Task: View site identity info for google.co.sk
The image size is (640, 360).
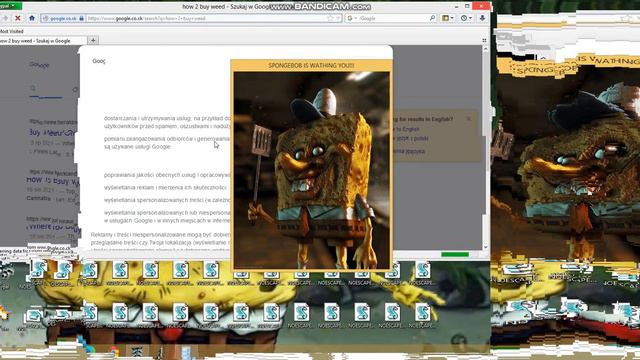Action: click(63, 18)
